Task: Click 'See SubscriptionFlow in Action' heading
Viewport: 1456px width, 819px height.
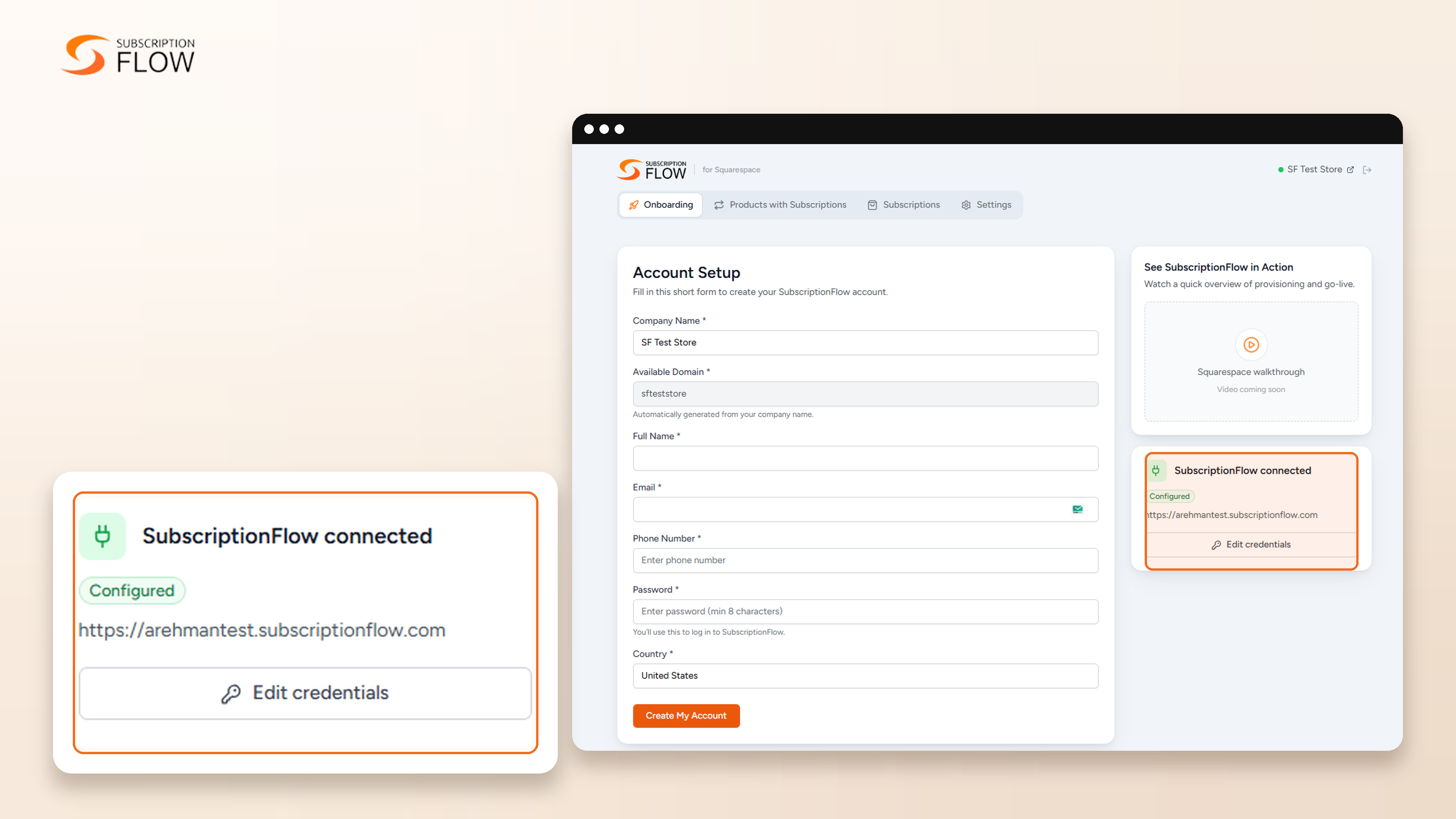Action: [1218, 267]
